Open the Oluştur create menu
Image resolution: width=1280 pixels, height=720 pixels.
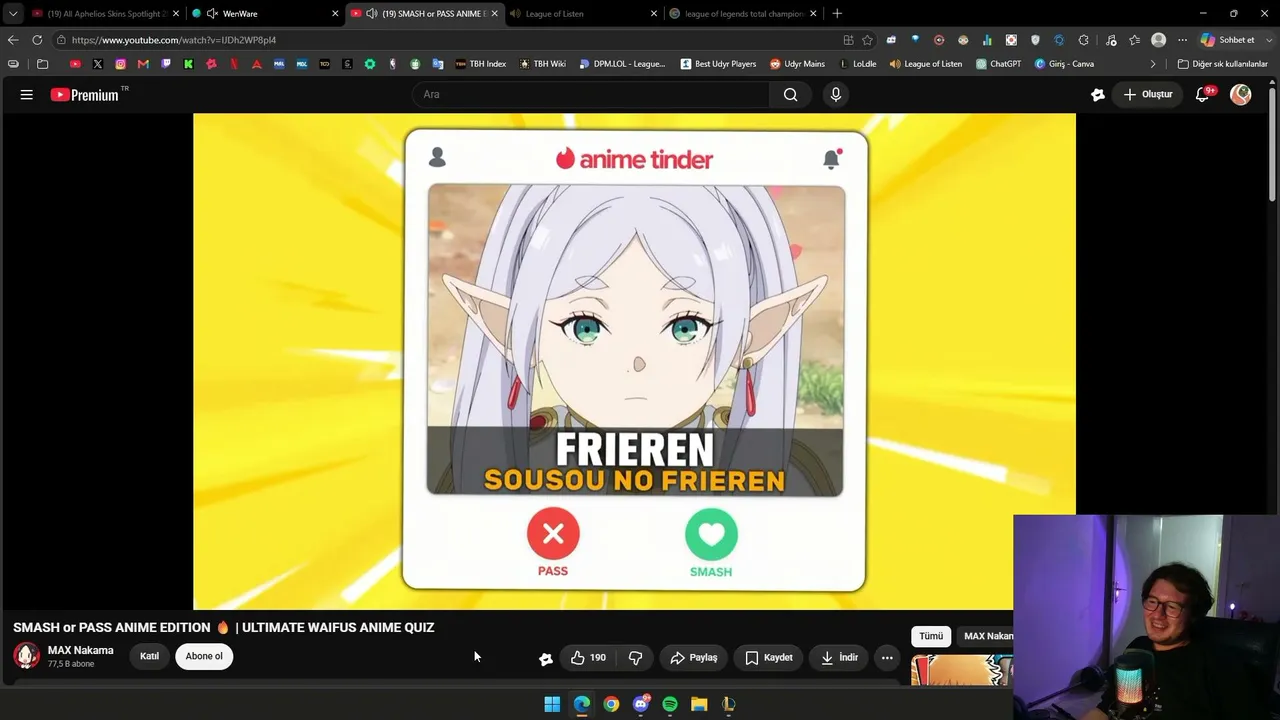pyautogui.click(x=1147, y=95)
